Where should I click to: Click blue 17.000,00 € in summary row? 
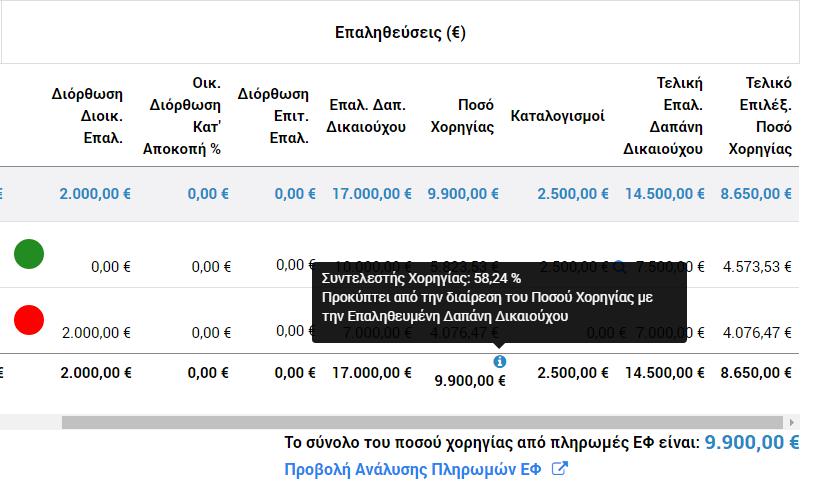pyautogui.click(x=372, y=194)
